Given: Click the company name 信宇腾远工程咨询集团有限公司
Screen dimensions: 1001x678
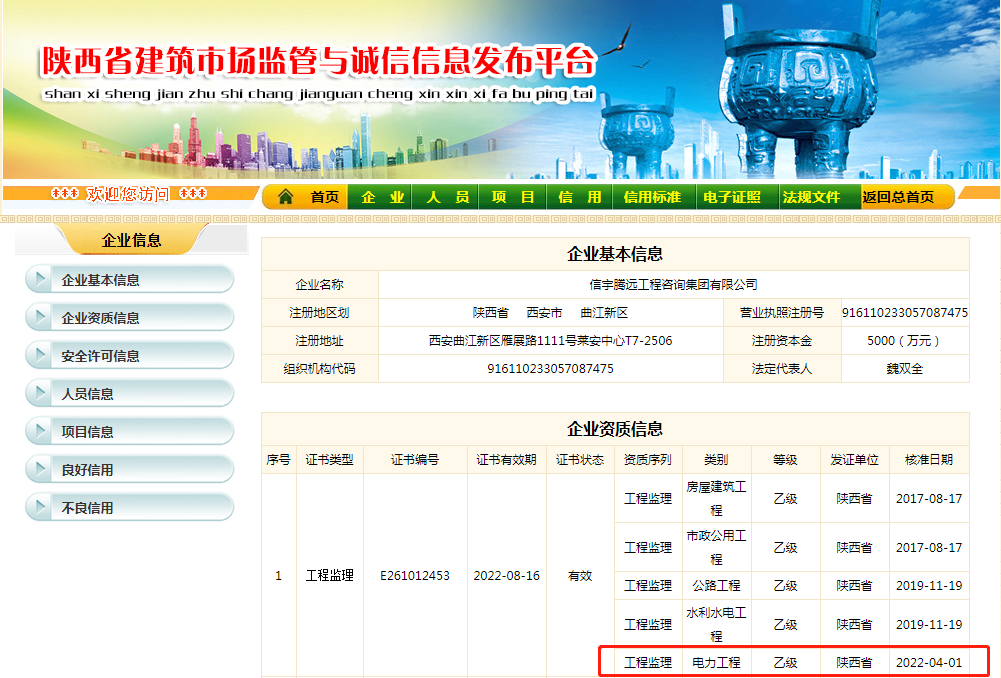Looking at the screenshot, I should click(672, 284).
